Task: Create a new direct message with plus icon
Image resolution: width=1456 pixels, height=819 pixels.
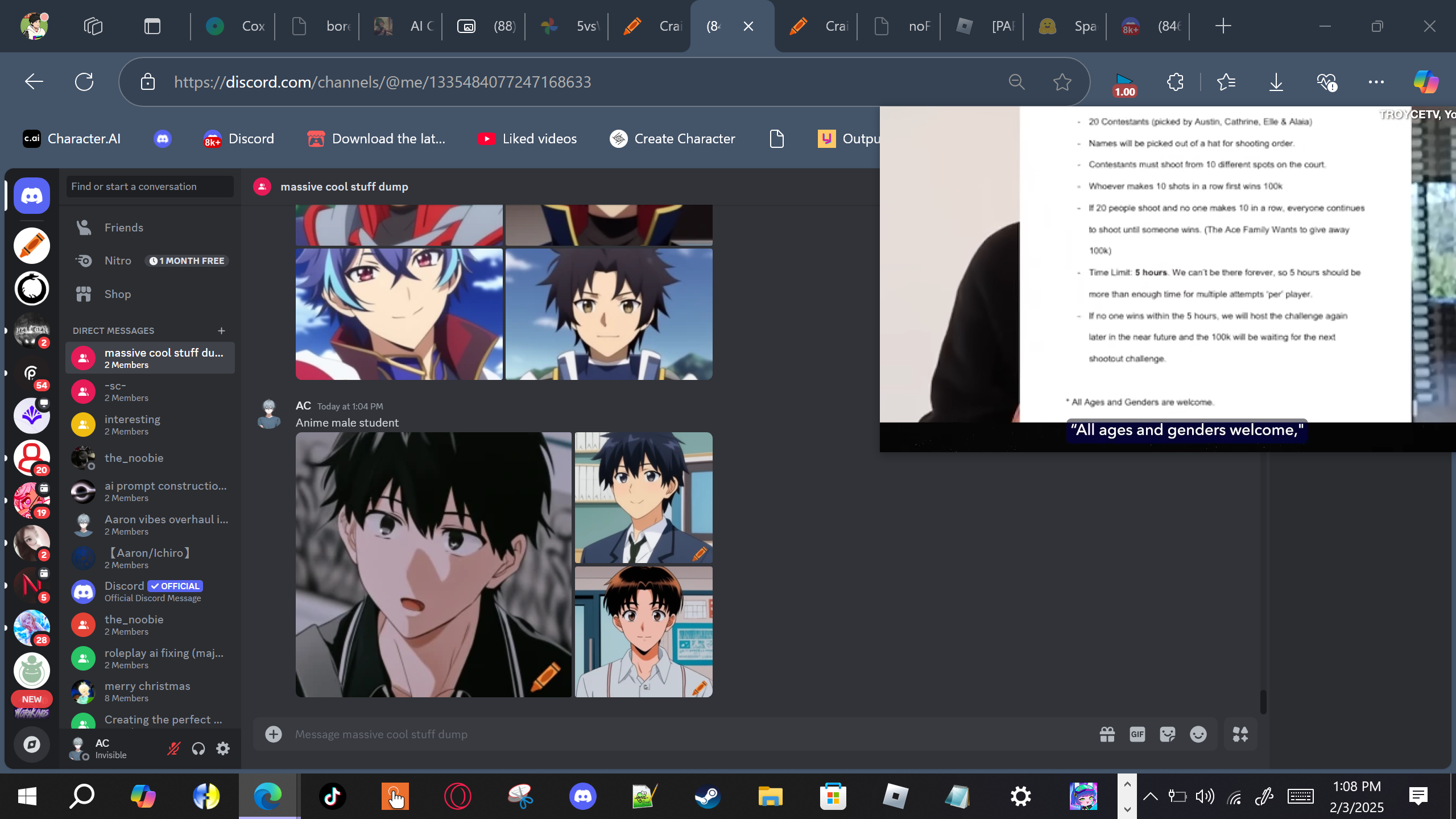Action: 221,330
